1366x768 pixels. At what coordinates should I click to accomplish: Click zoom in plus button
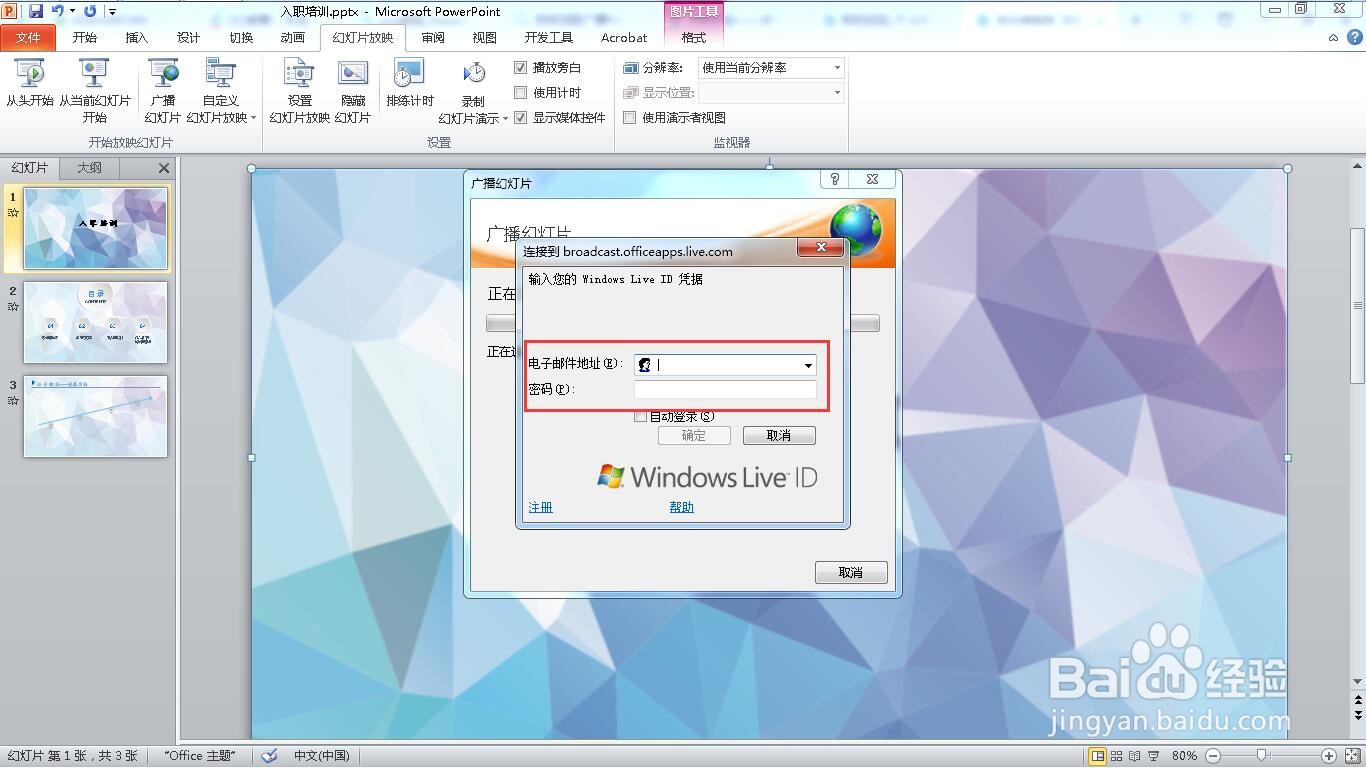(1329, 756)
